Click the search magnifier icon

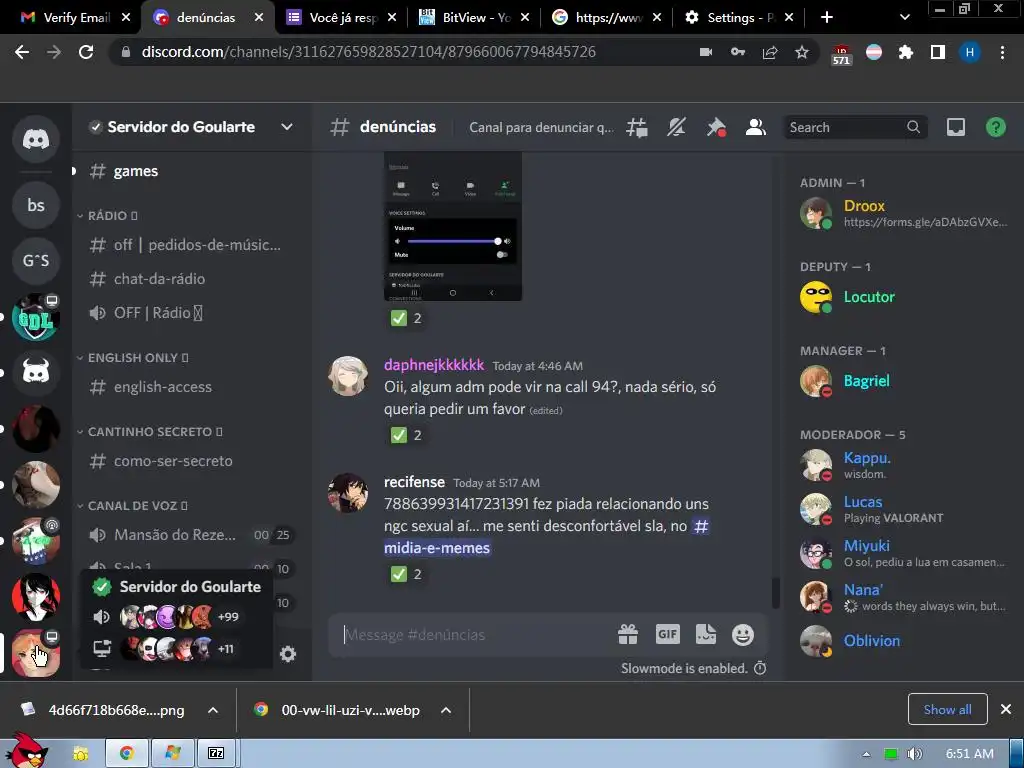[x=913, y=127]
